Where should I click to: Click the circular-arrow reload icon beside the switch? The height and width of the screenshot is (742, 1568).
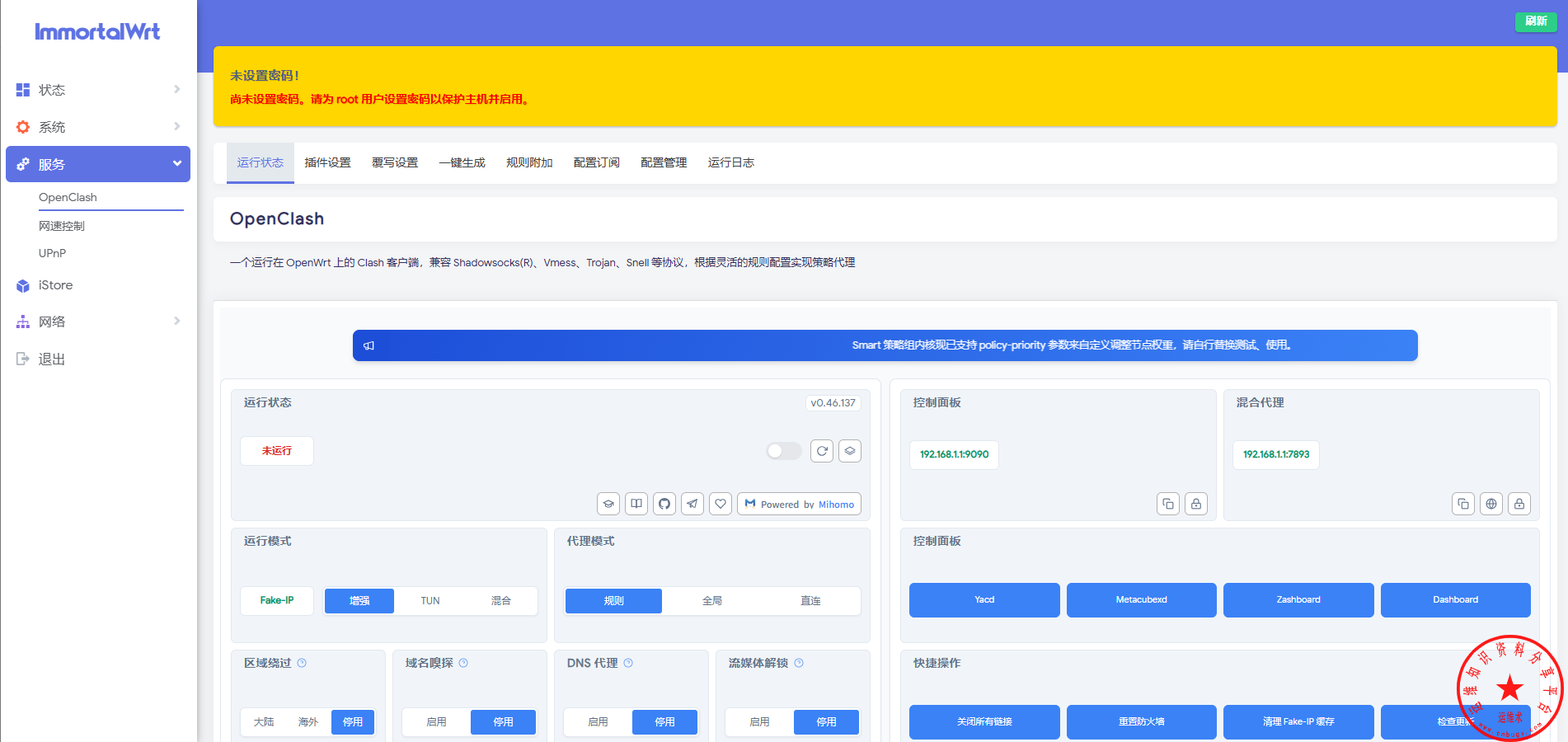point(822,451)
